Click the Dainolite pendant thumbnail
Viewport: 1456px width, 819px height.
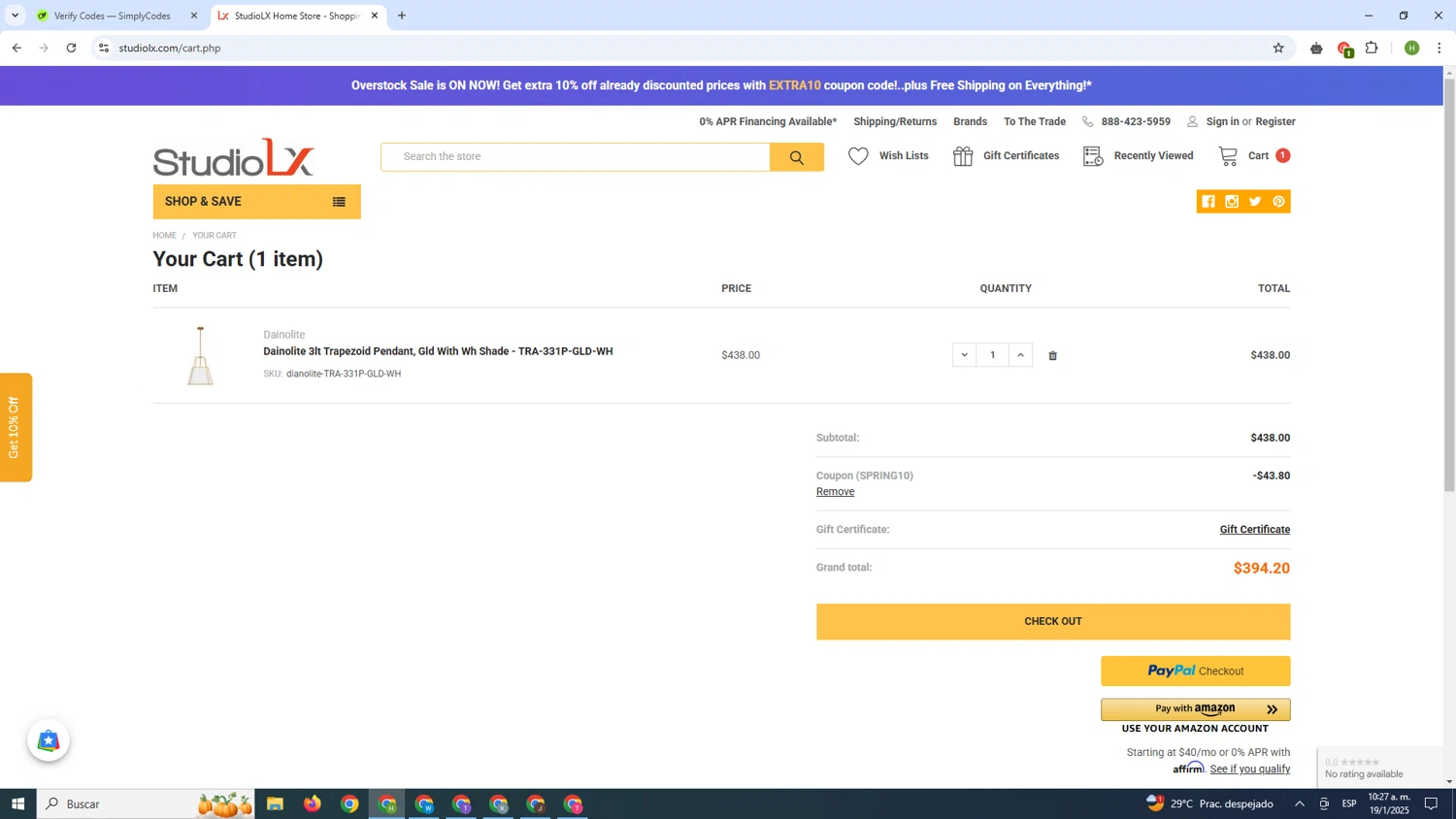click(200, 355)
